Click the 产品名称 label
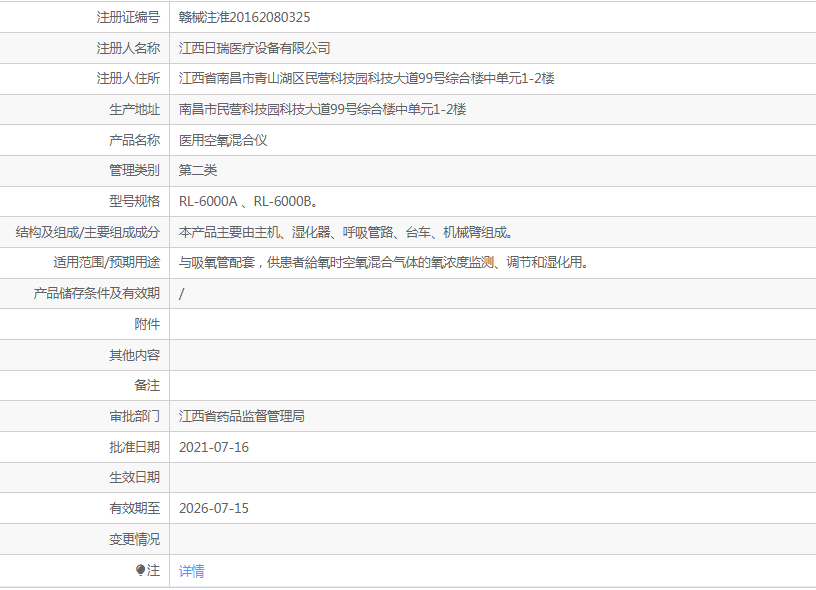The image size is (816, 590). click(134, 140)
